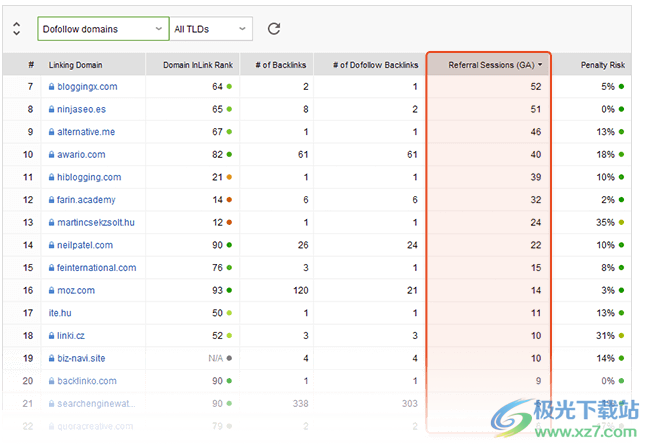The height and width of the screenshot is (448, 650).
Task: Click the refresh icon beside All TLDs
Action: coord(274,29)
